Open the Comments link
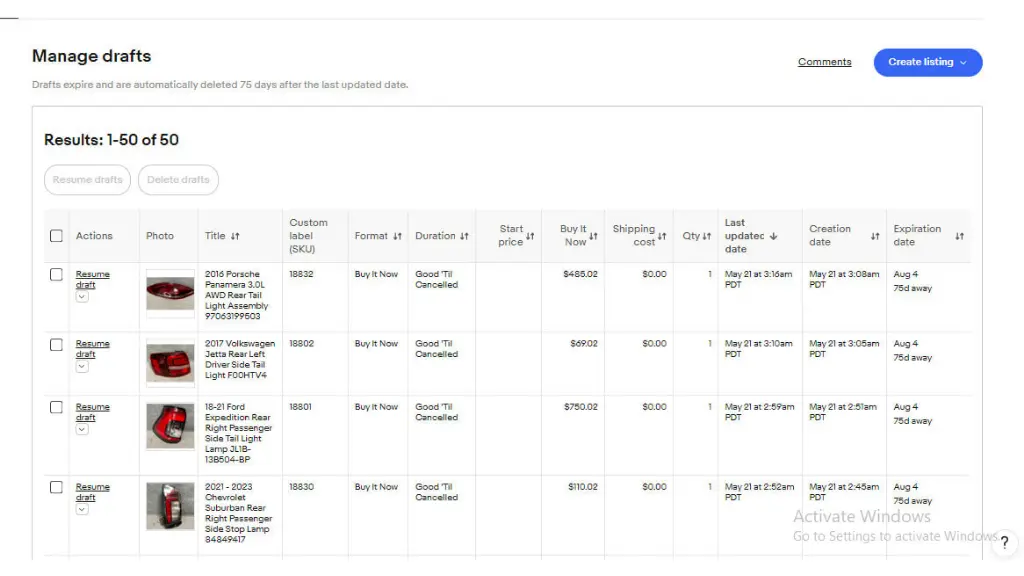The height and width of the screenshot is (576, 1024). [824, 62]
